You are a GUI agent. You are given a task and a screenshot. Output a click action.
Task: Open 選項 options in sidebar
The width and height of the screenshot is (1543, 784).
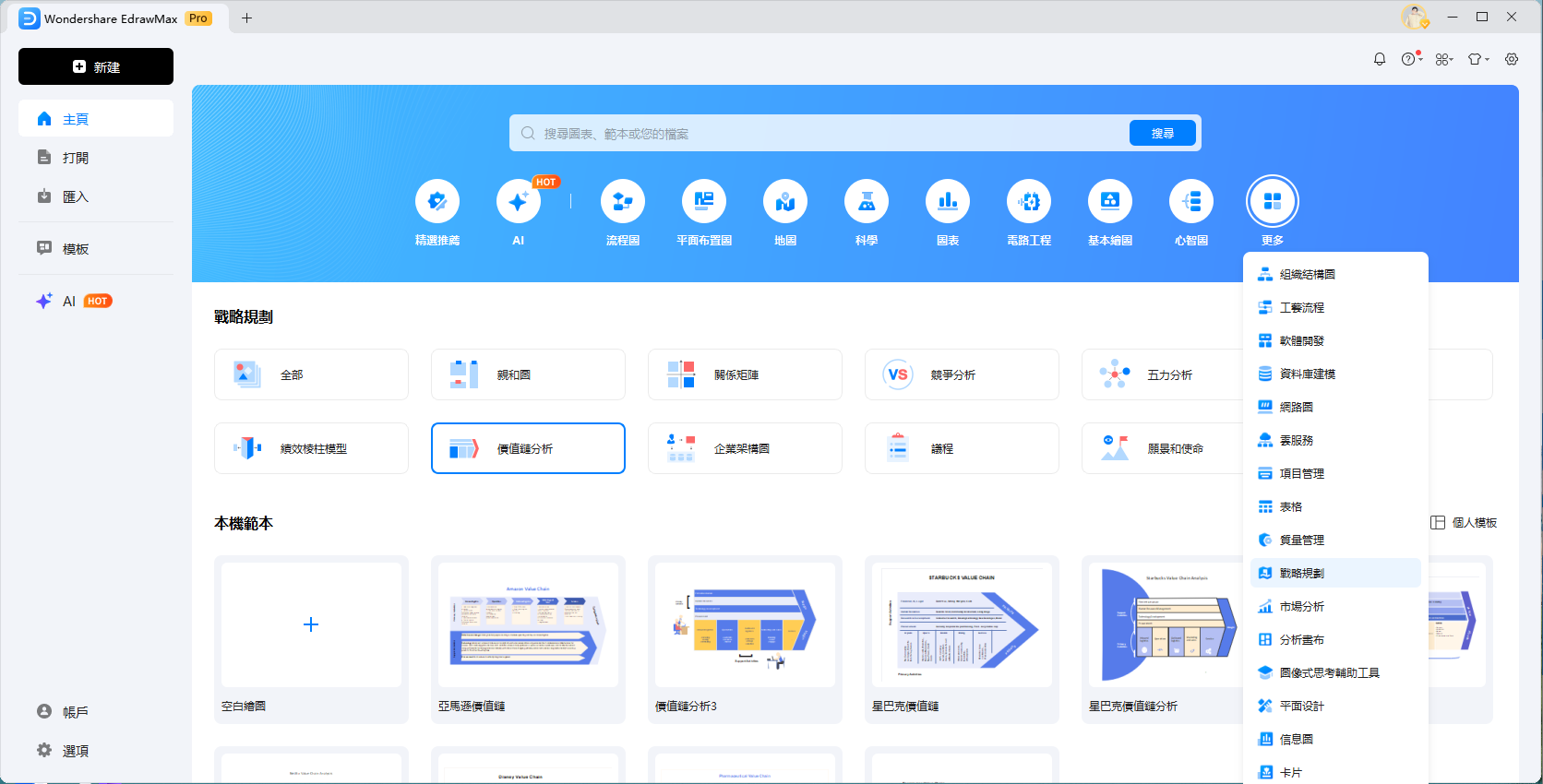pos(96,751)
